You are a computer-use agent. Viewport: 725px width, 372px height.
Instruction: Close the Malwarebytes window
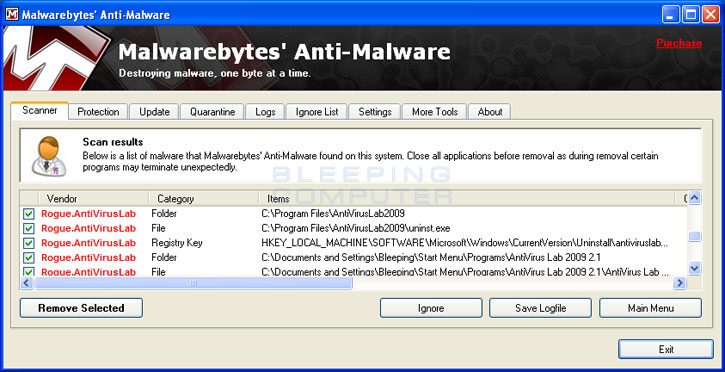click(x=711, y=14)
